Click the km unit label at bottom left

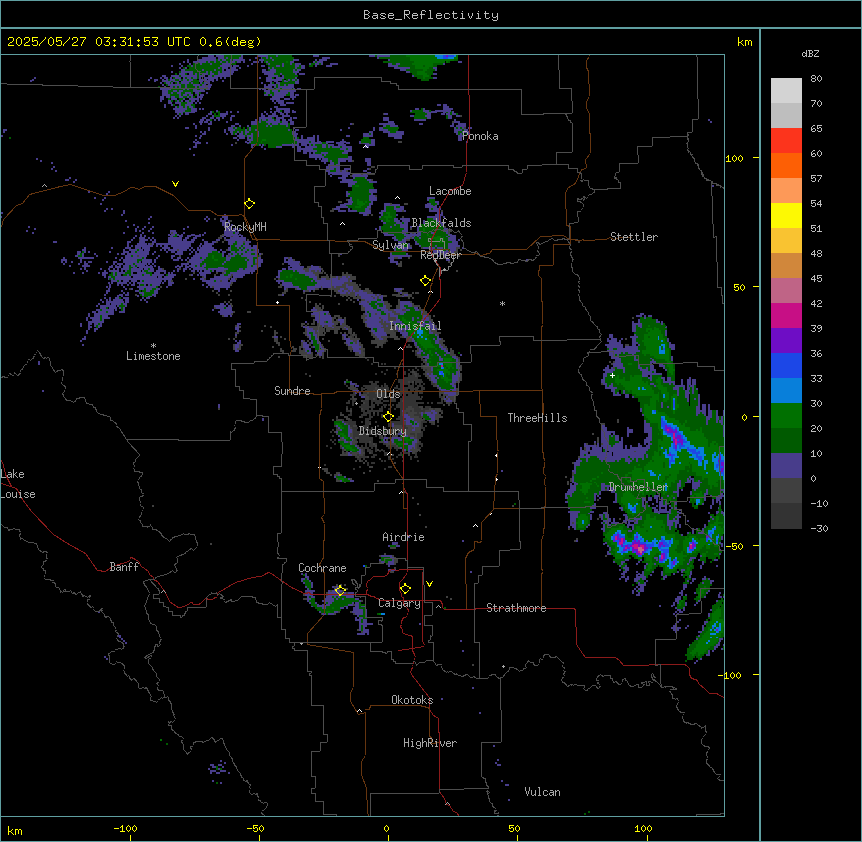[x=15, y=830]
